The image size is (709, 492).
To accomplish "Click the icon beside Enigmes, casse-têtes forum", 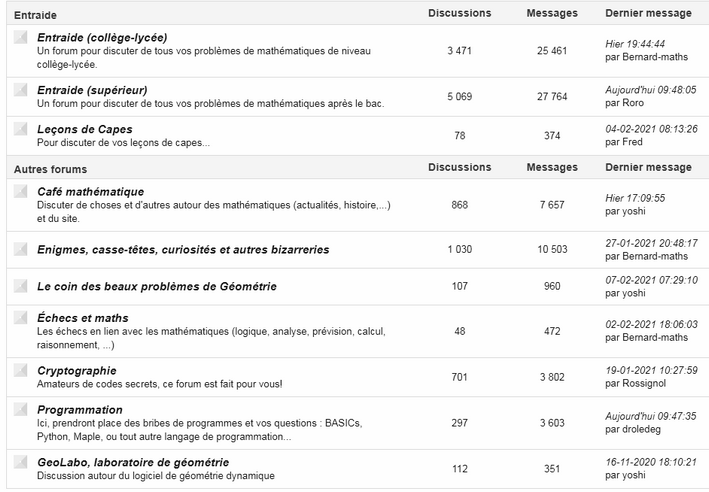I will point(21,249).
